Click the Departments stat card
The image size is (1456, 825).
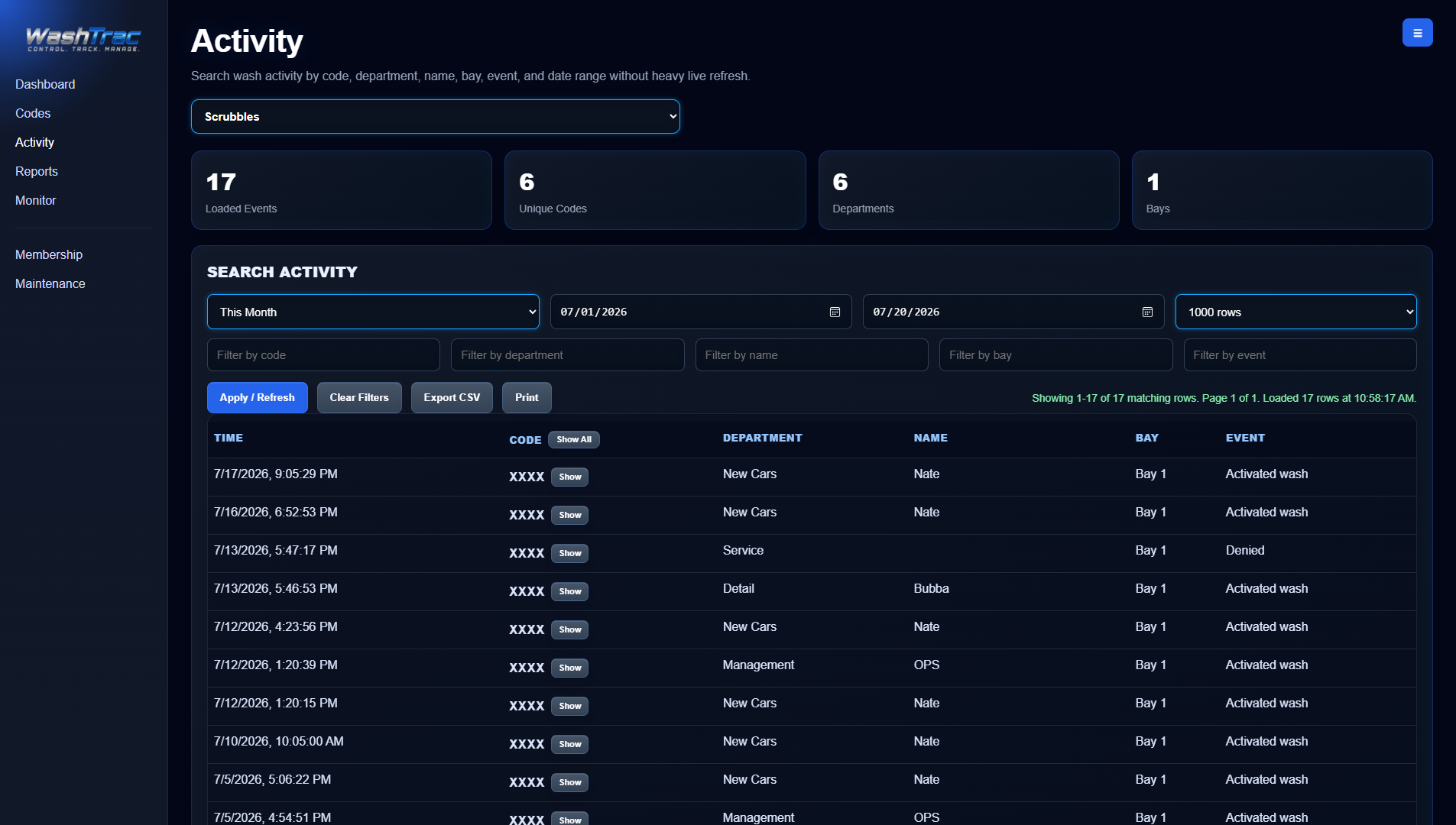point(969,190)
